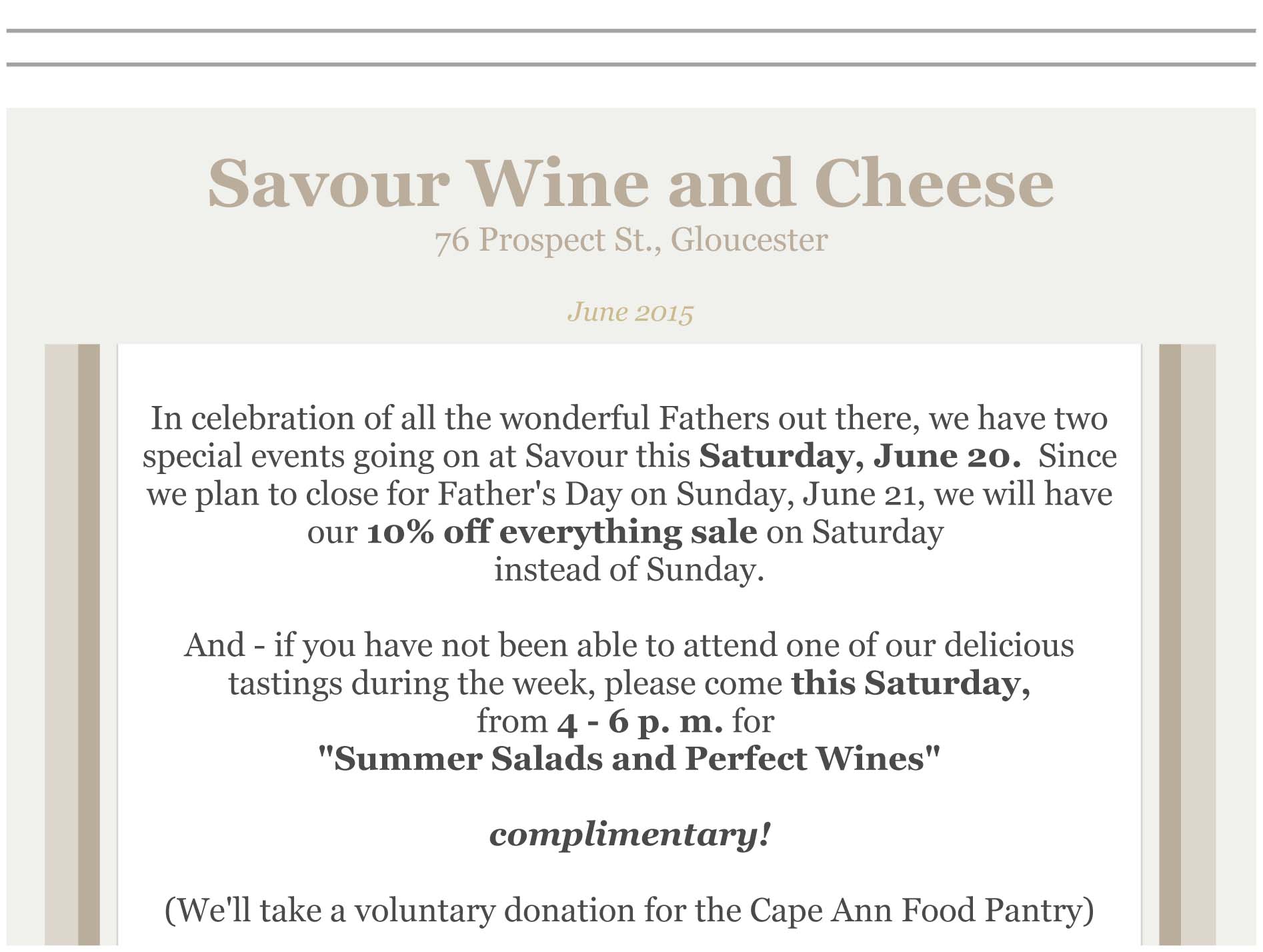Click the Cape Ann Food Pantry donation line
1263x952 pixels.
pos(629,910)
